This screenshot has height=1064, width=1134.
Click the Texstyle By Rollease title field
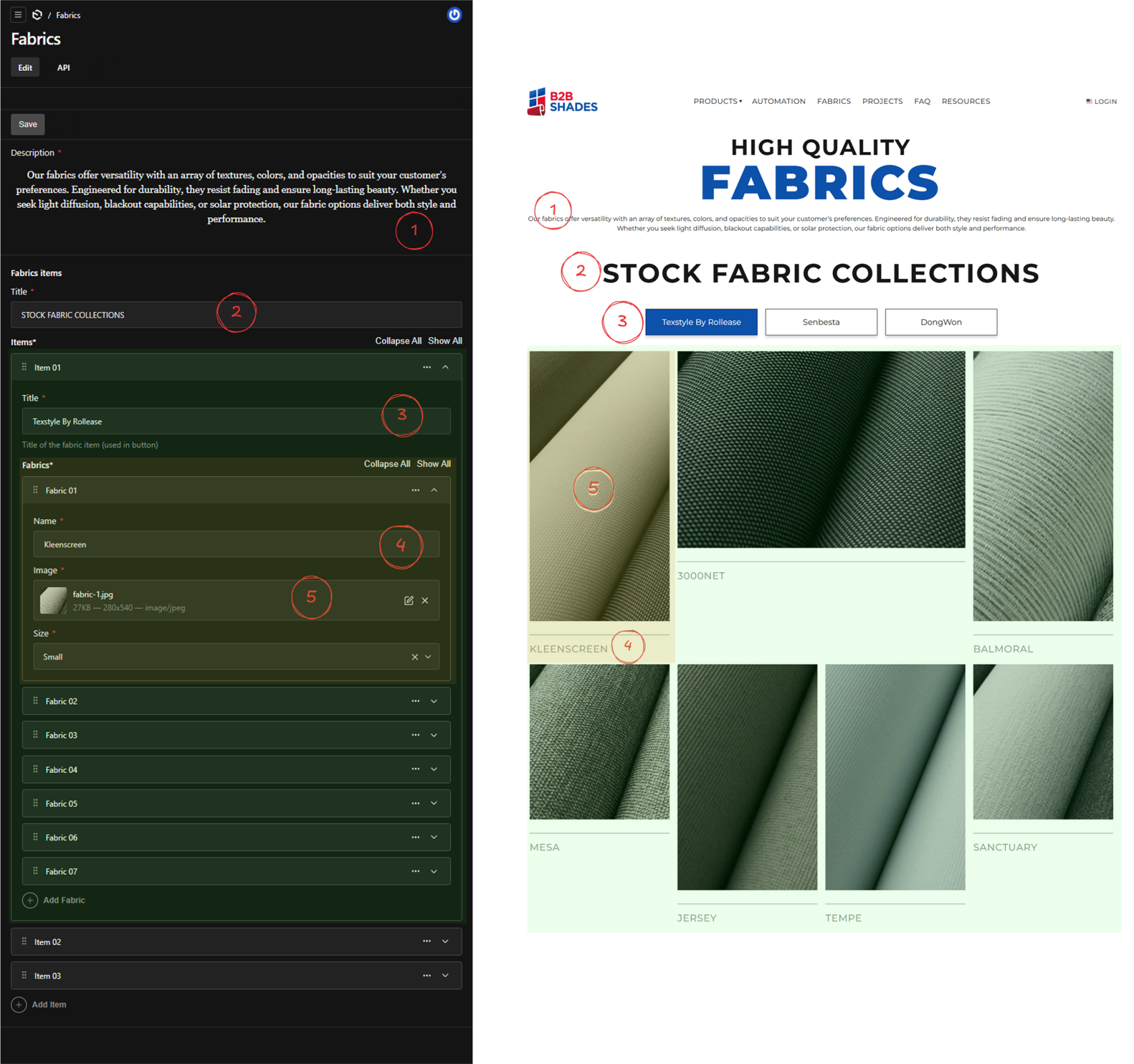pyautogui.click(x=236, y=421)
